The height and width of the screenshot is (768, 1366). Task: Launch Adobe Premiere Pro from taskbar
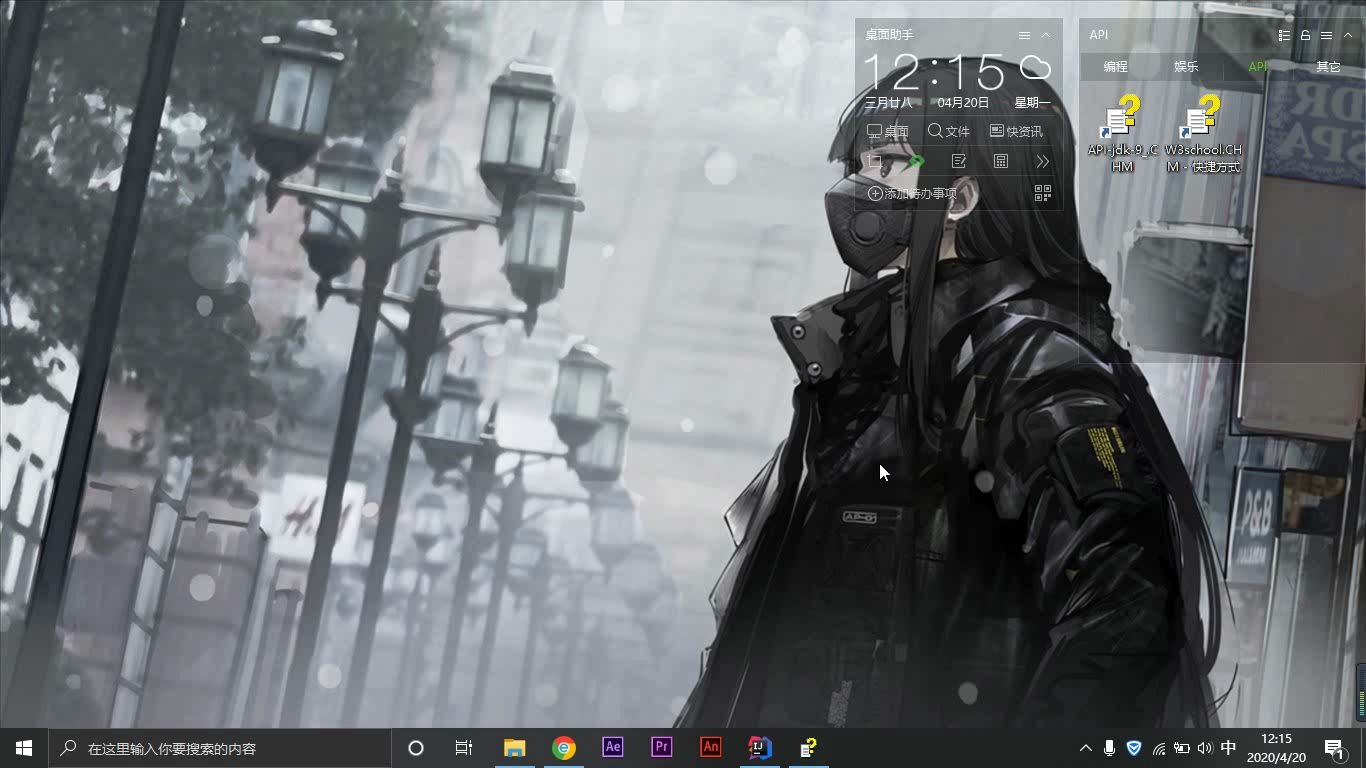click(661, 748)
